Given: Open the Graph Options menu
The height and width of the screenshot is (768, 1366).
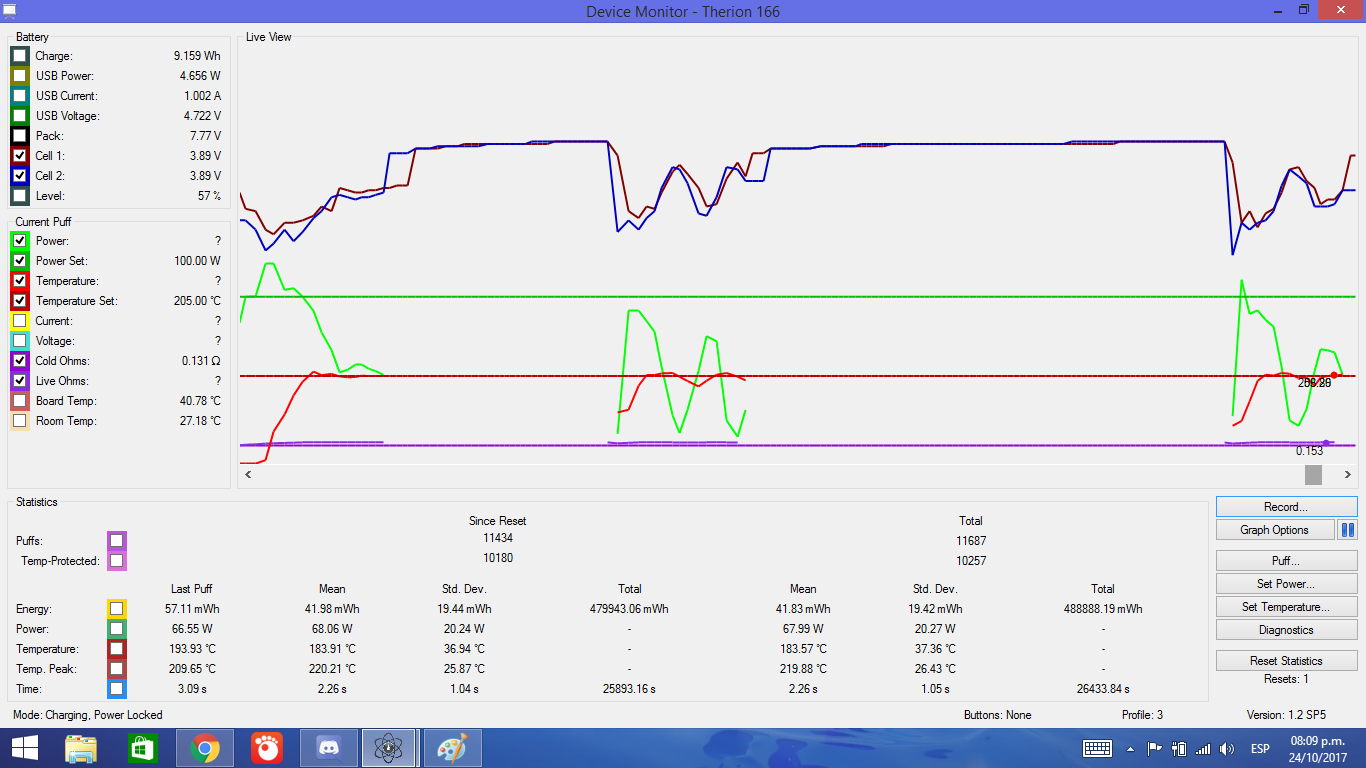Looking at the screenshot, I should pos(1275,530).
